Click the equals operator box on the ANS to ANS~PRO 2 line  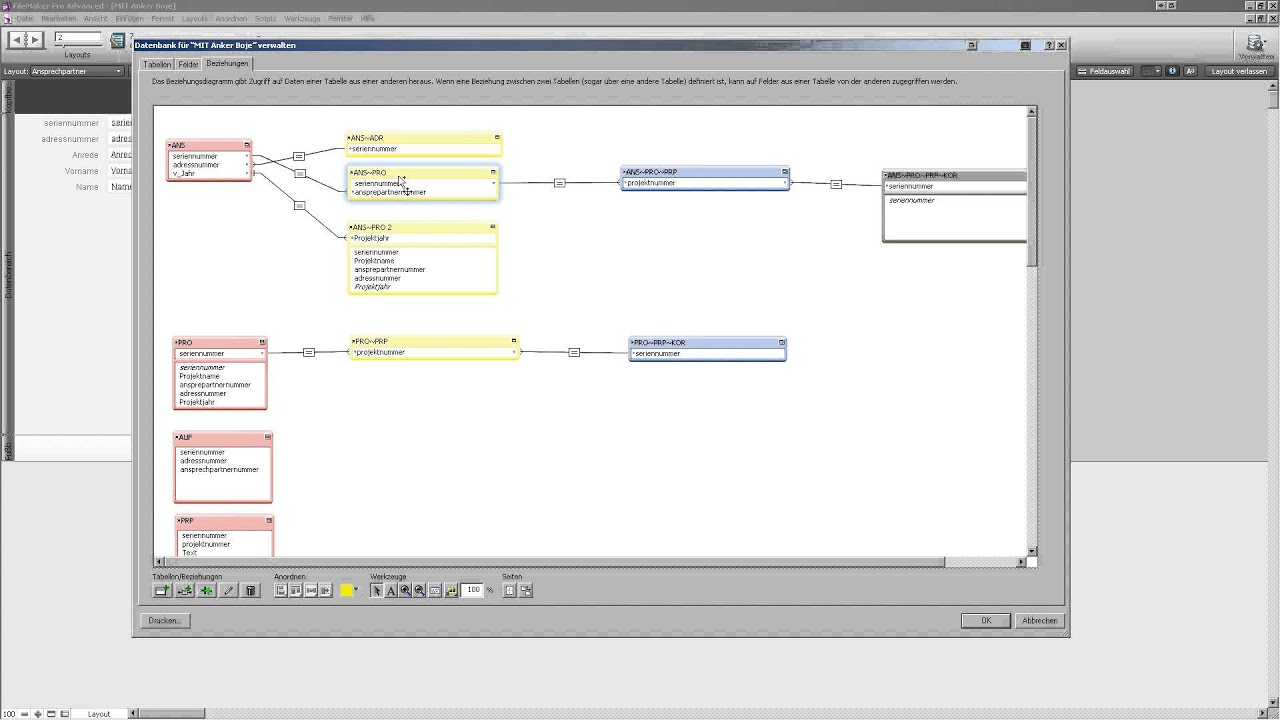[x=299, y=205]
